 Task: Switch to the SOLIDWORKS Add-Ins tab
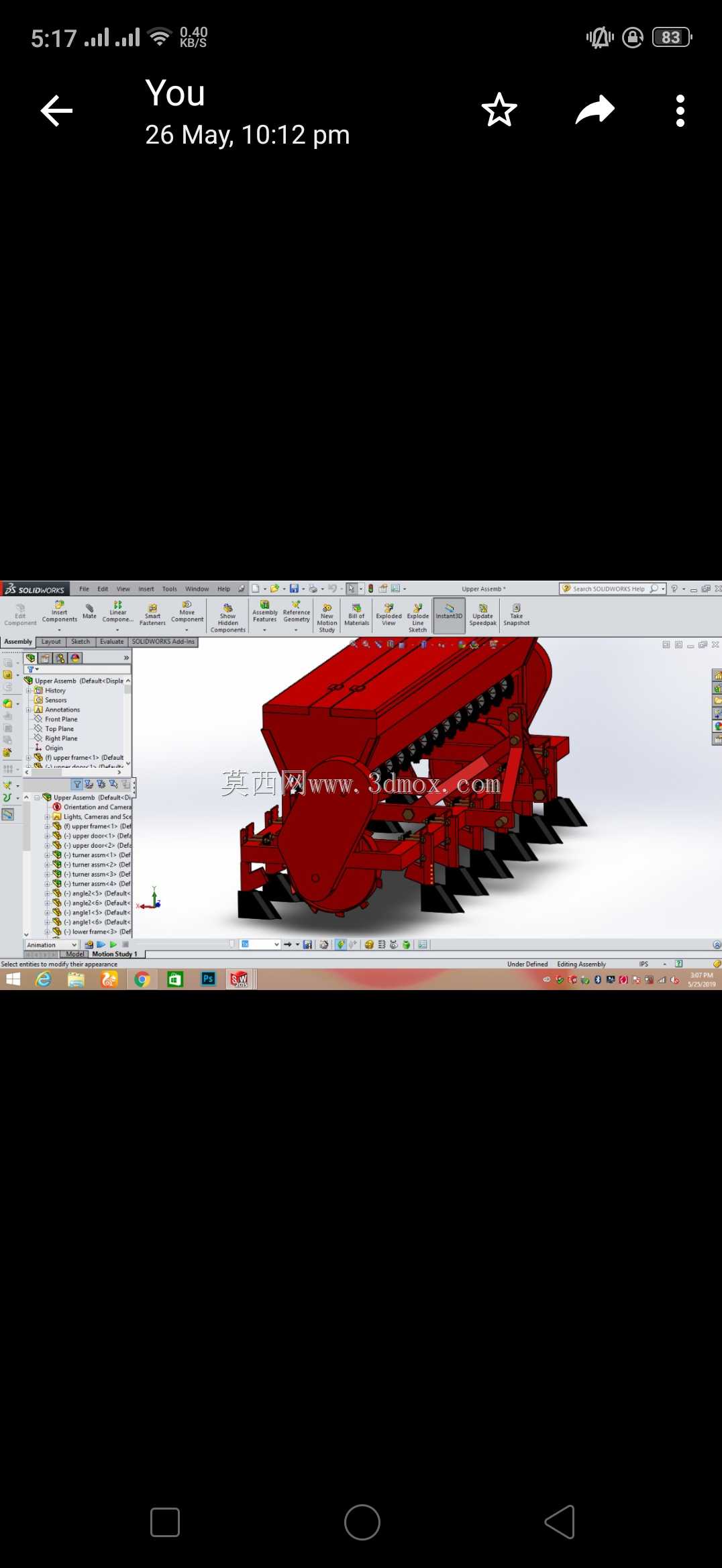[x=163, y=642]
